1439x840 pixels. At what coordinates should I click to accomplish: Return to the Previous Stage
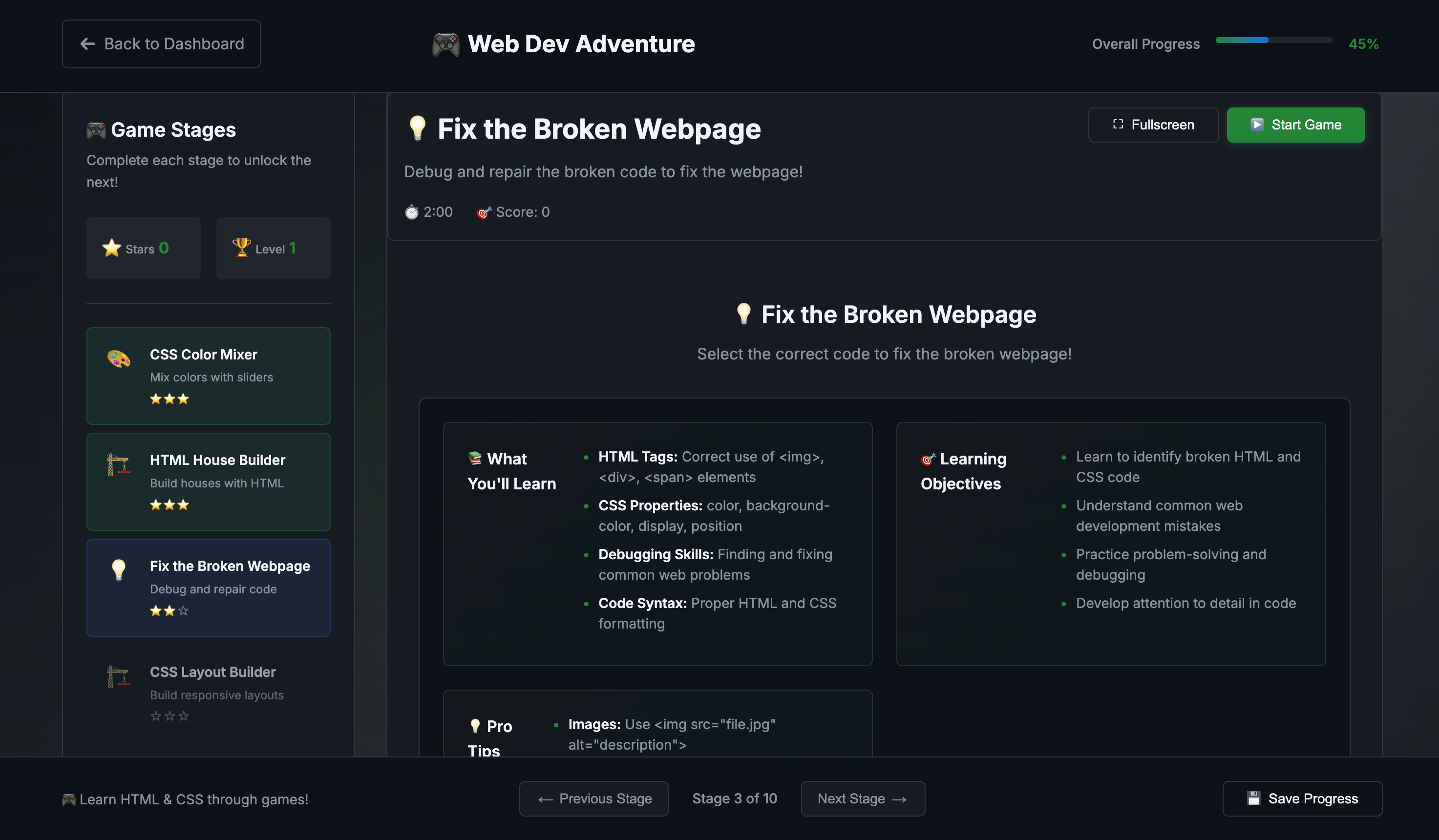click(x=593, y=798)
